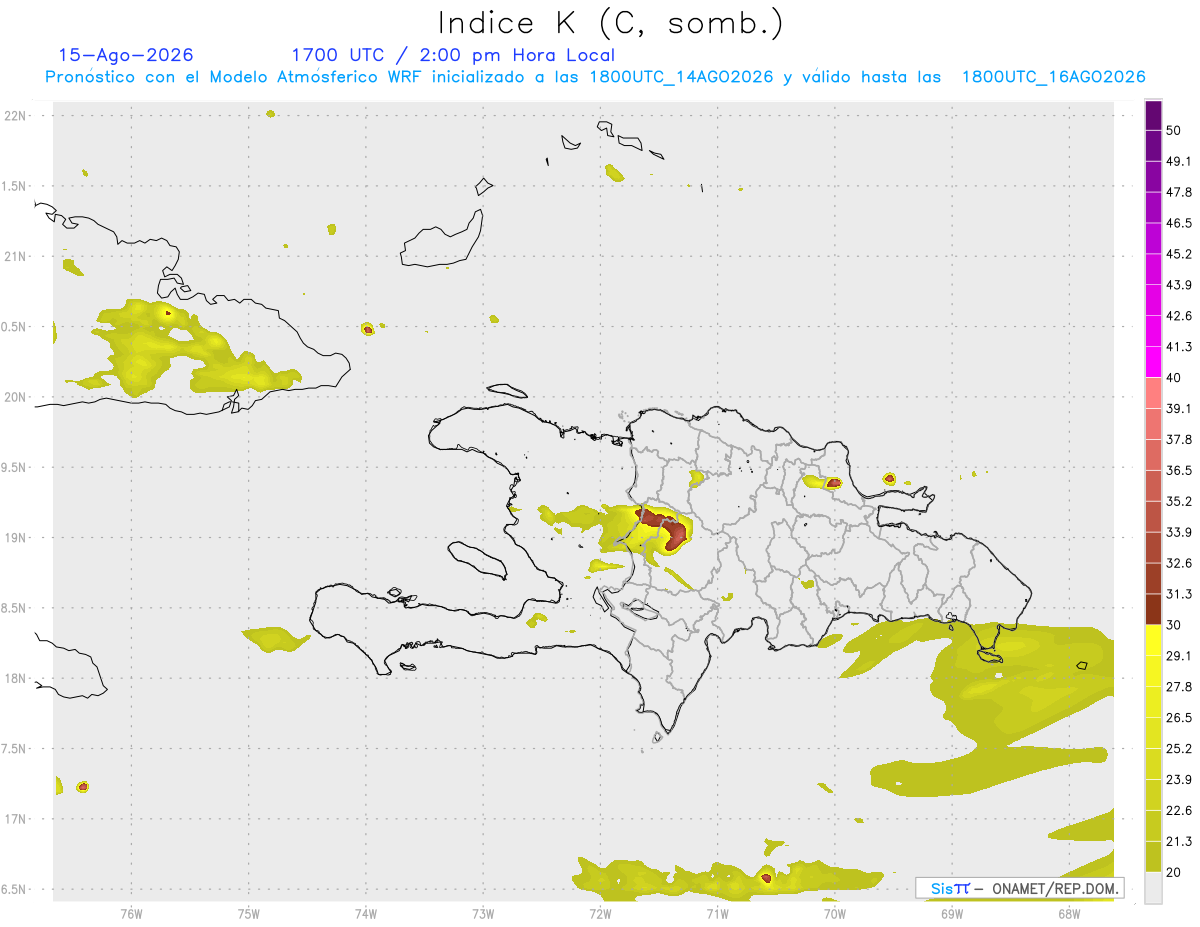Click the "37.8" legend value
This screenshot has height=927, width=1200.
tap(1179, 440)
